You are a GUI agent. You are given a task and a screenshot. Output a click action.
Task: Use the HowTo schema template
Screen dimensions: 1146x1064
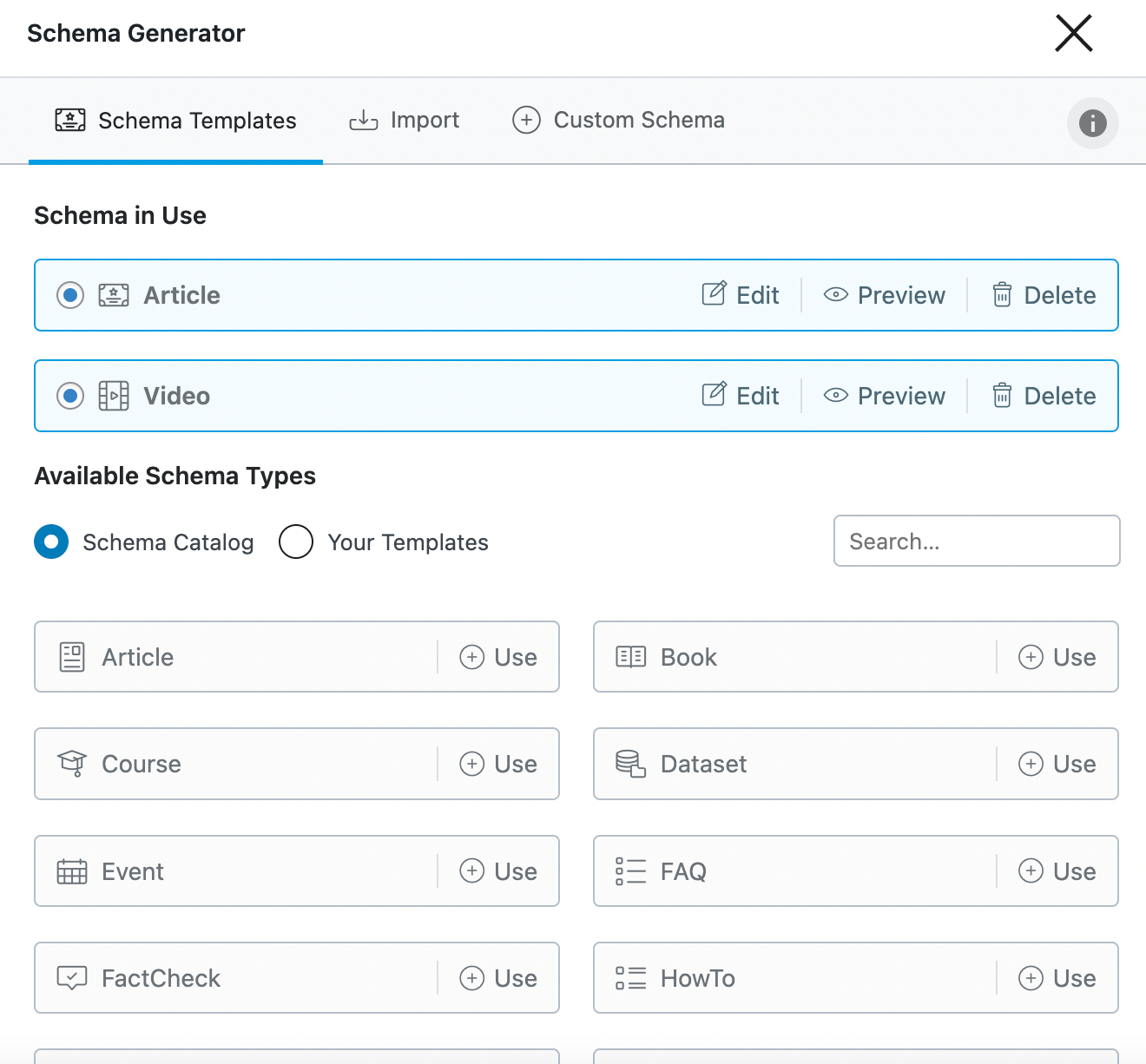tap(1057, 978)
